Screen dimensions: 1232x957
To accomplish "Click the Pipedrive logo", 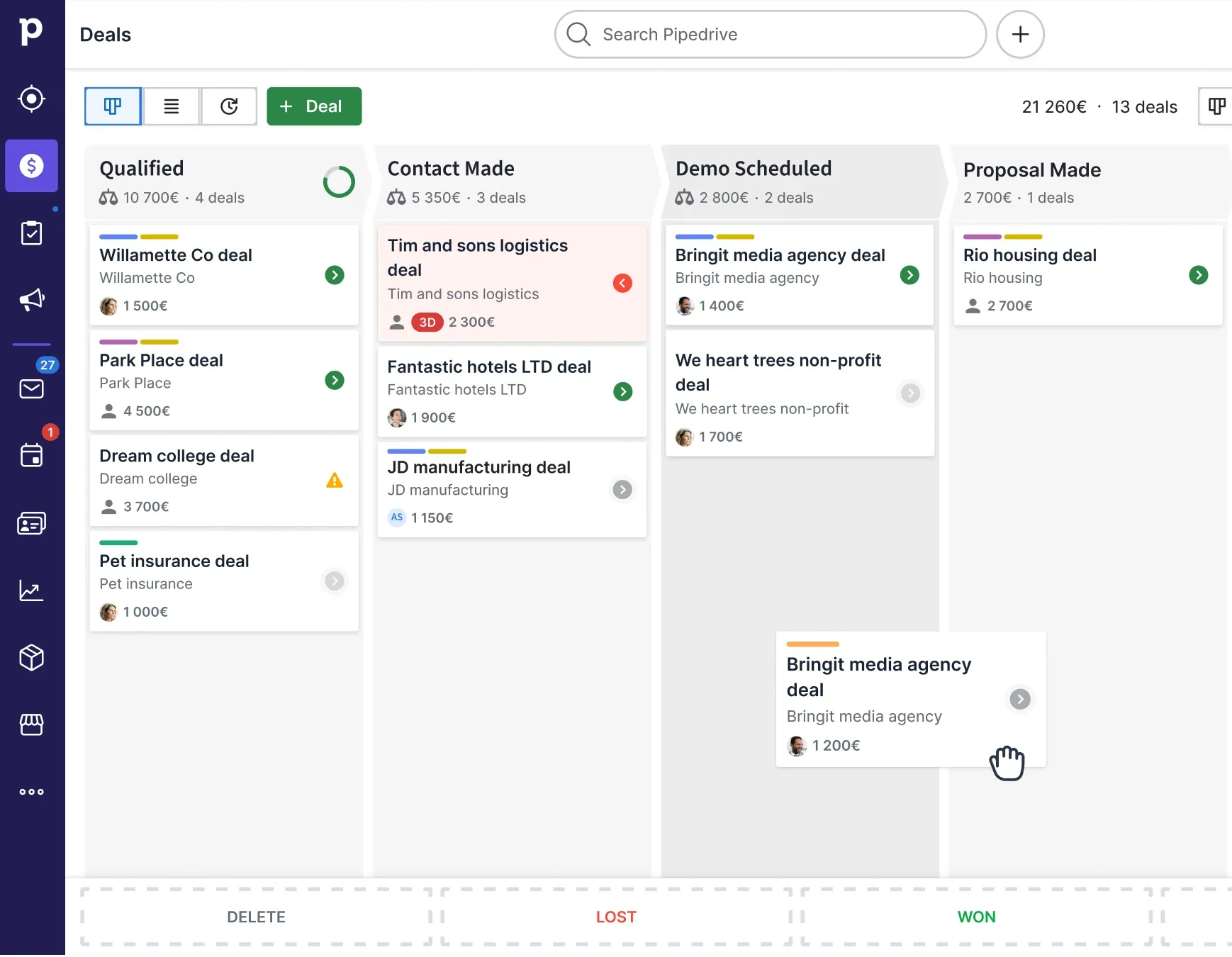I will pyautogui.click(x=31, y=32).
